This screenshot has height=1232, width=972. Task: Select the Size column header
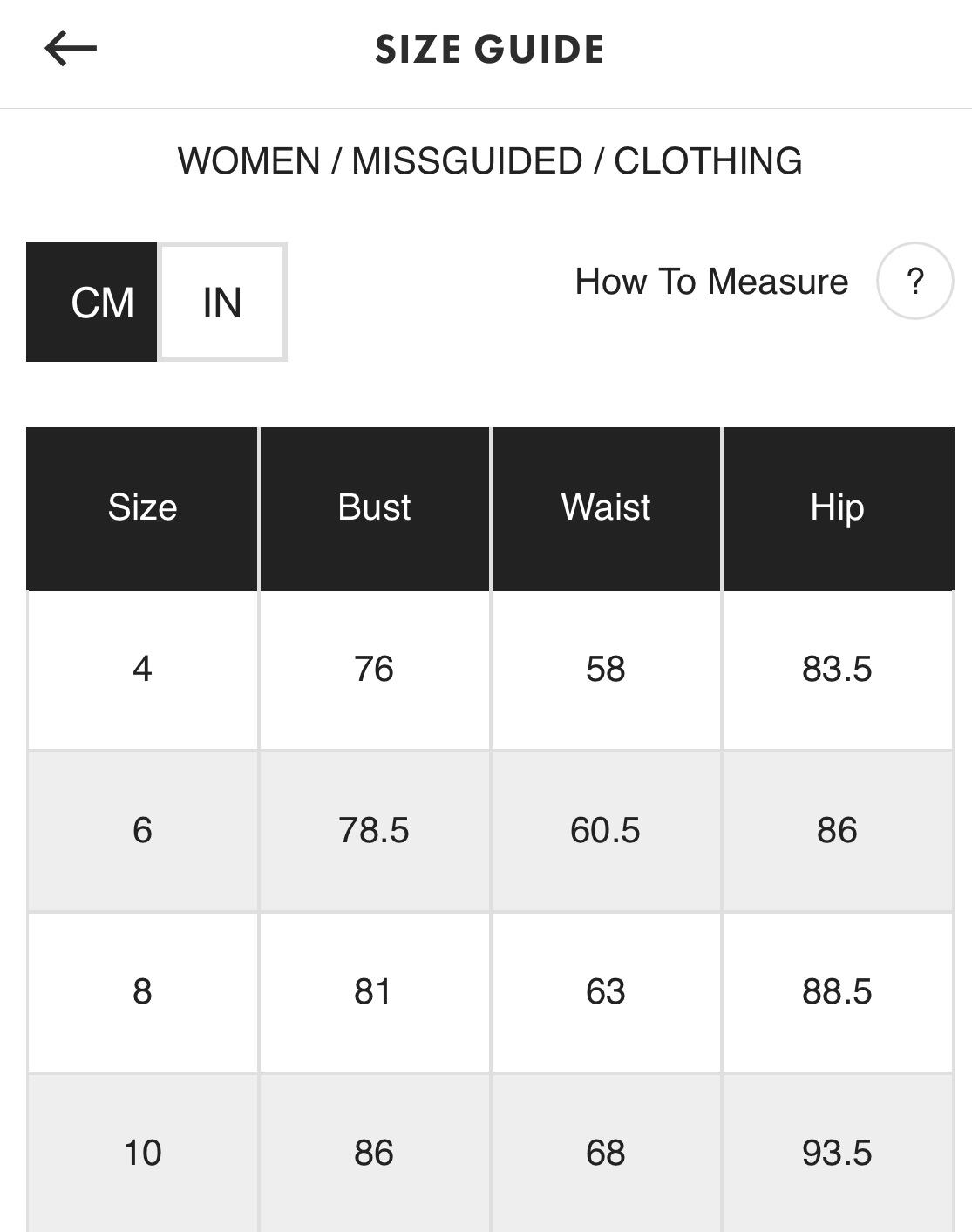(x=142, y=507)
